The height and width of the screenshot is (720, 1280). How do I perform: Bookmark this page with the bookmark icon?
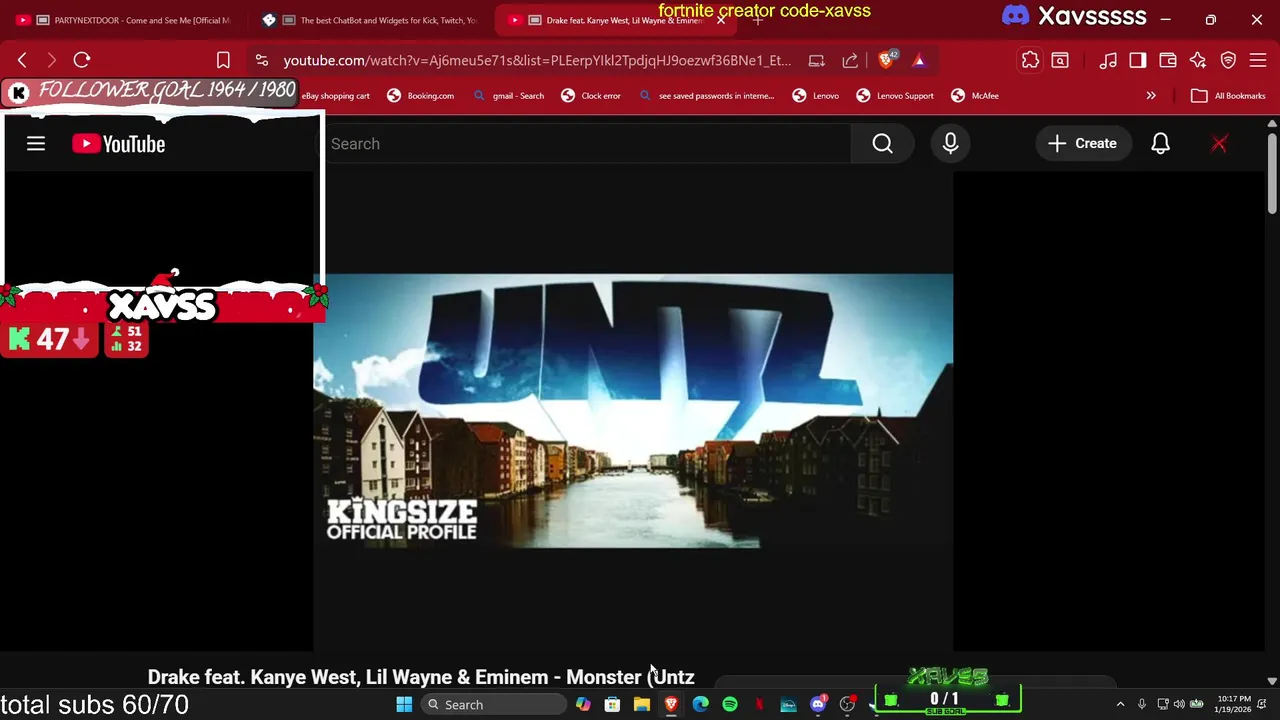click(223, 60)
